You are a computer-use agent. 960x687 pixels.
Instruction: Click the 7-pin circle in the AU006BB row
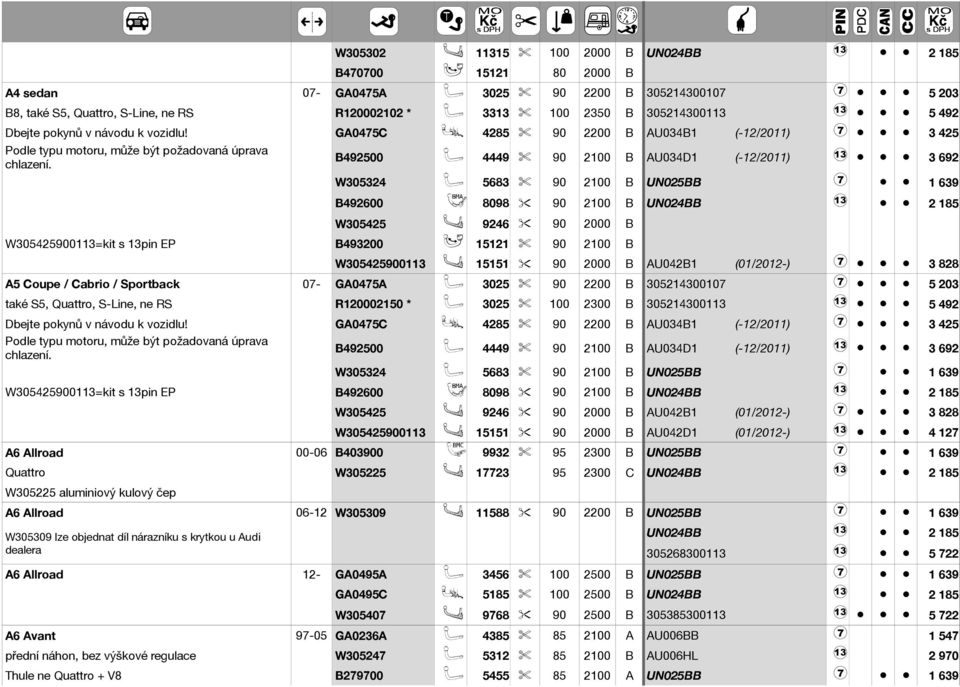tap(840, 633)
